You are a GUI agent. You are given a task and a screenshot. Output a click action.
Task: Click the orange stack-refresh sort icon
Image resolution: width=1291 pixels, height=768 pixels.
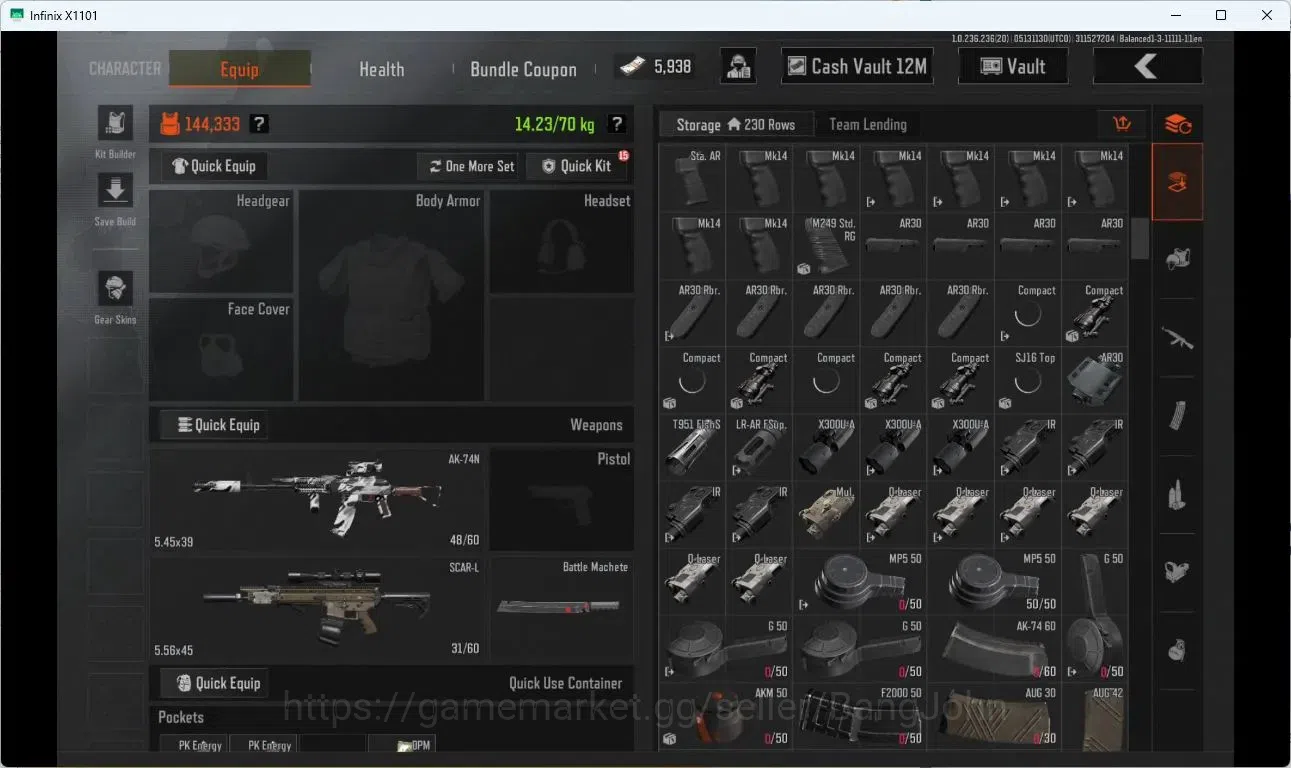(1177, 124)
